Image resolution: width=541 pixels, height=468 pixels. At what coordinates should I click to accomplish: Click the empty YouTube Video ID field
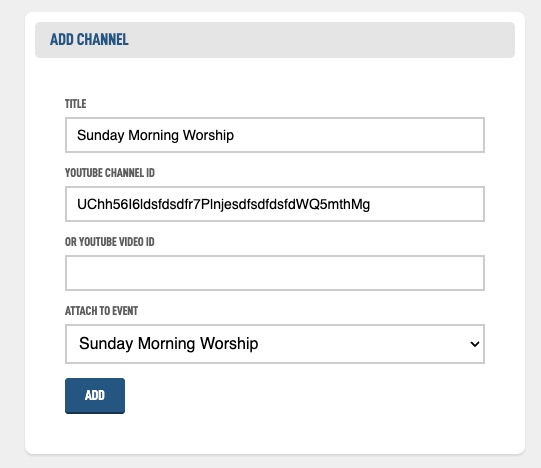275,273
